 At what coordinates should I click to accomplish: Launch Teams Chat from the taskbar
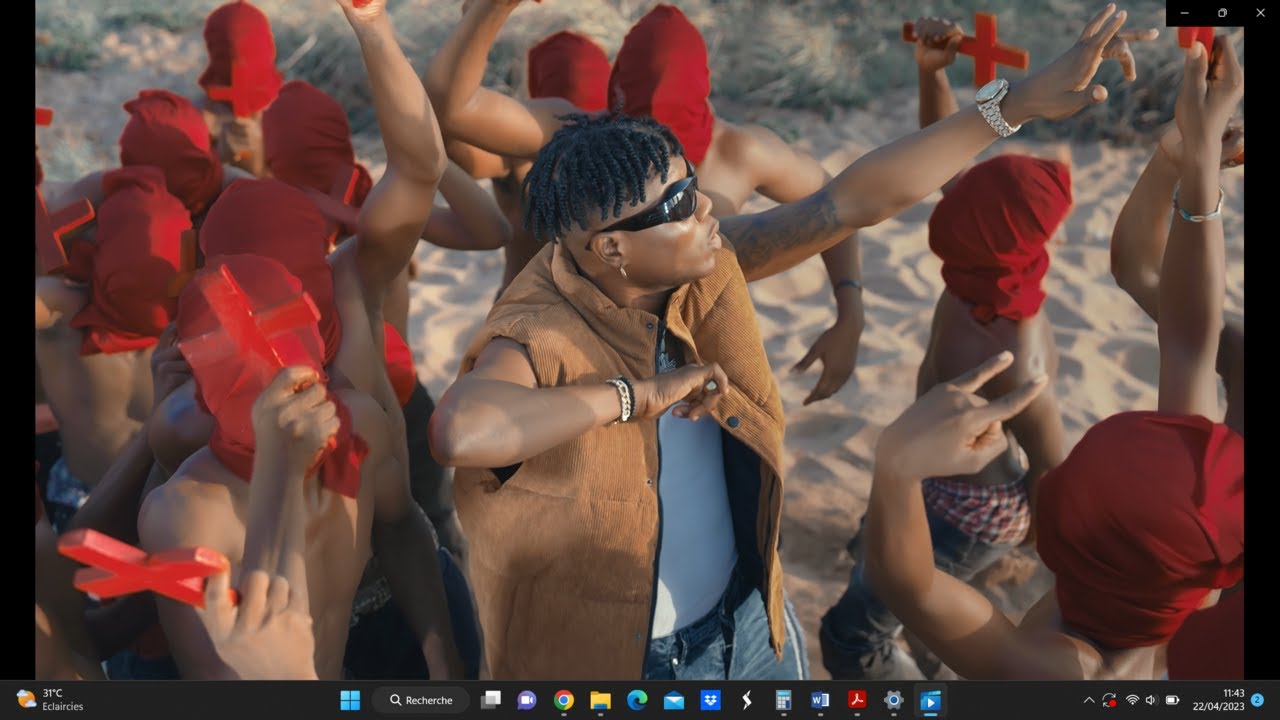click(527, 700)
